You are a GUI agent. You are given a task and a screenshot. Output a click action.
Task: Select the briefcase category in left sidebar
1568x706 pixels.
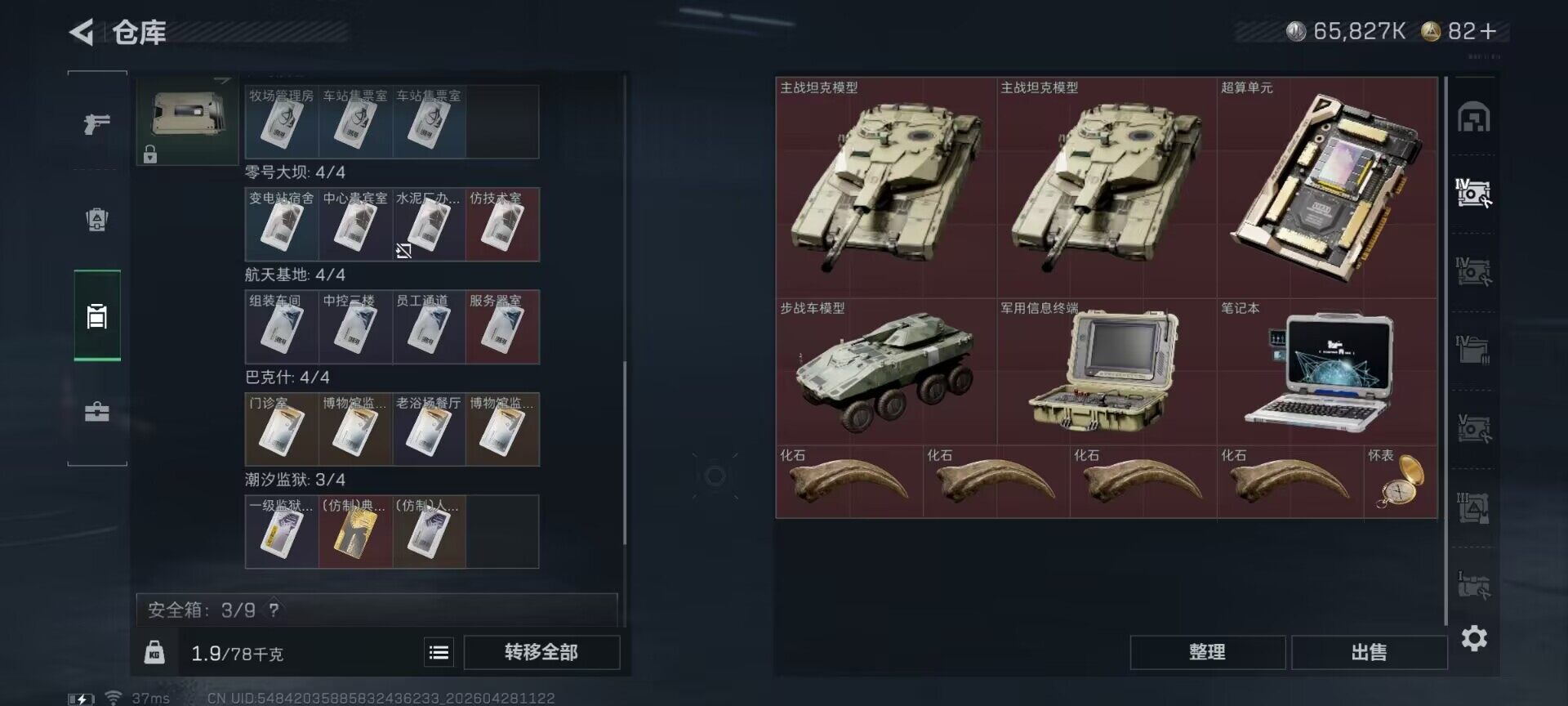(x=97, y=412)
